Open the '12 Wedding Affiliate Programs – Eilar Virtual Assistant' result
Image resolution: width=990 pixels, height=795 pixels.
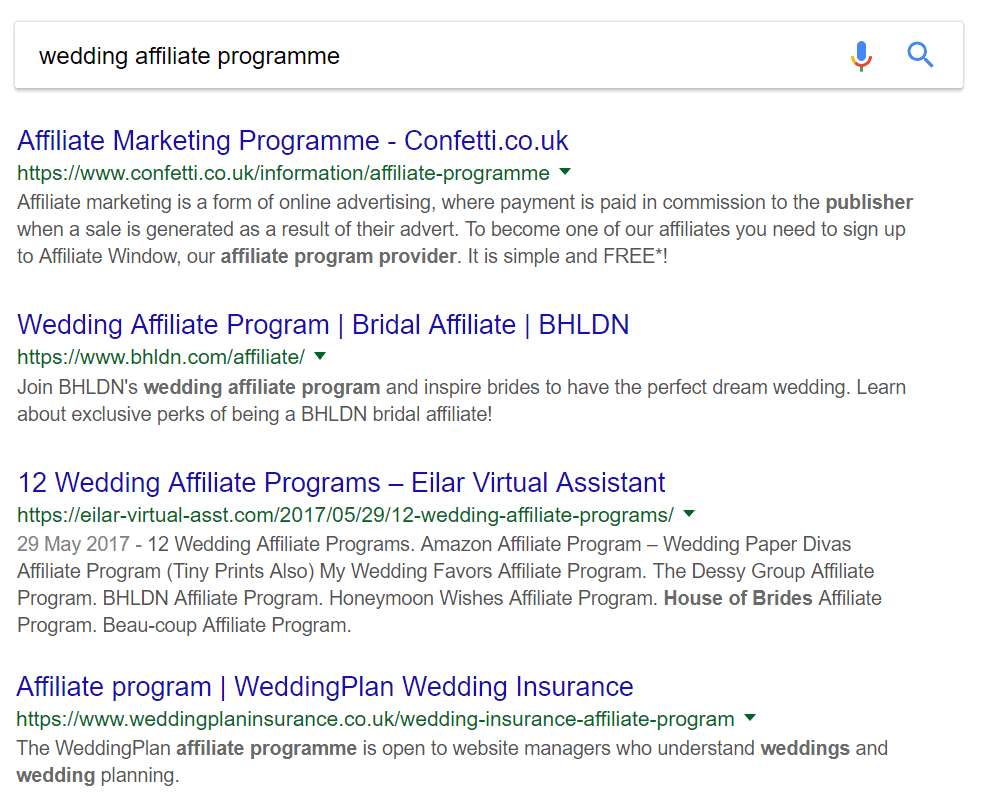(341, 482)
